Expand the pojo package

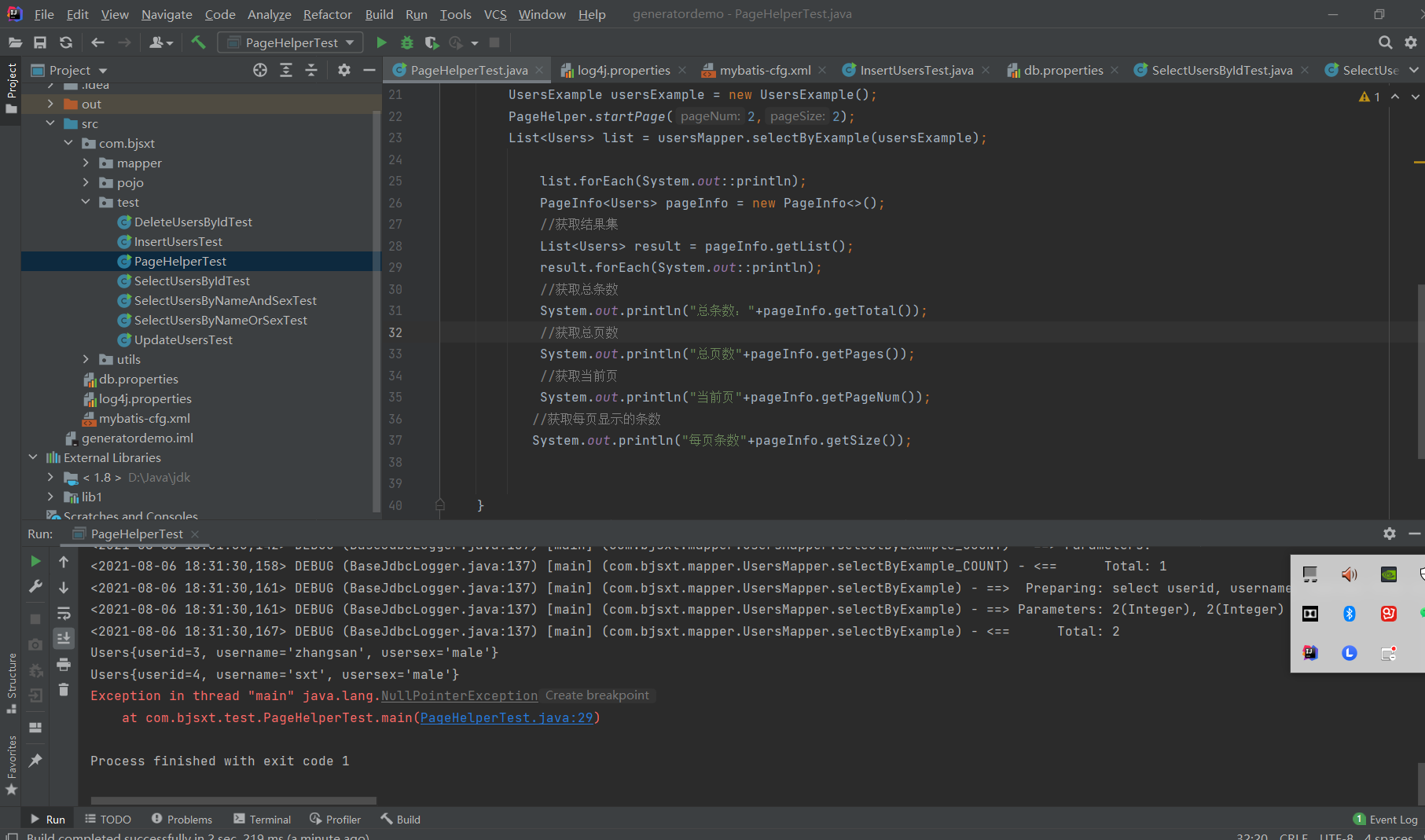86,182
